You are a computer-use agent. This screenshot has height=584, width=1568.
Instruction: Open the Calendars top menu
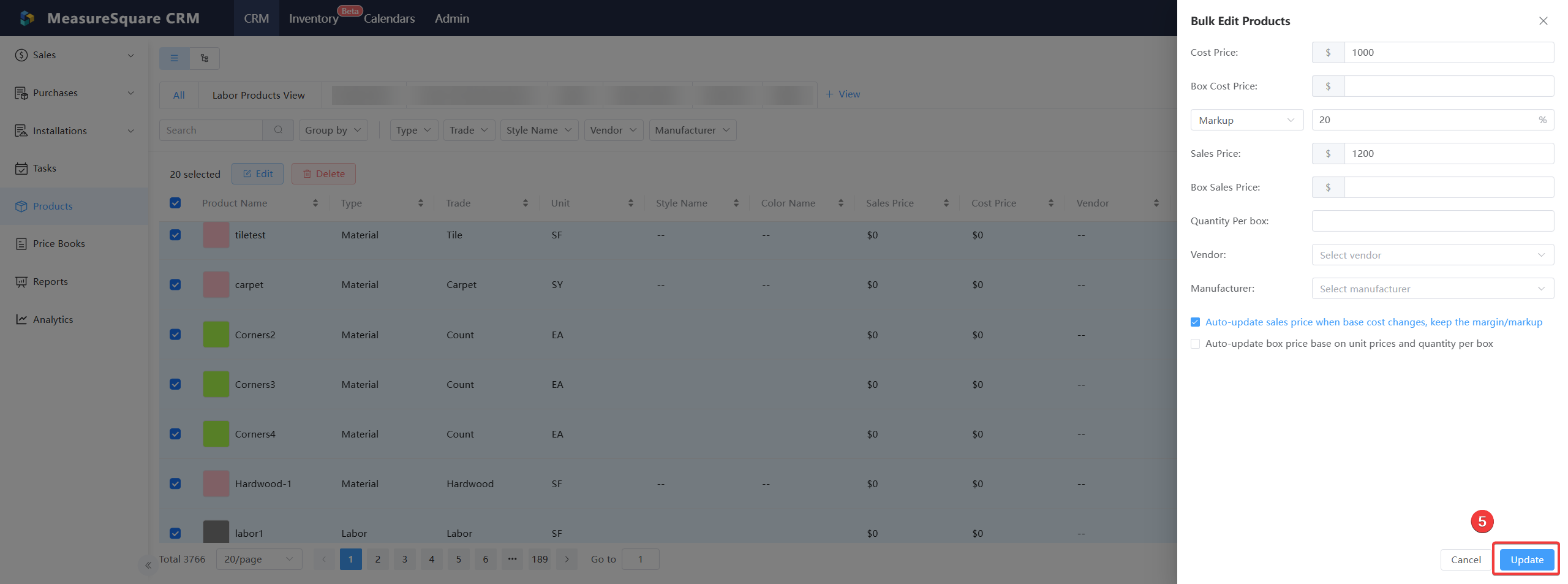pos(390,18)
